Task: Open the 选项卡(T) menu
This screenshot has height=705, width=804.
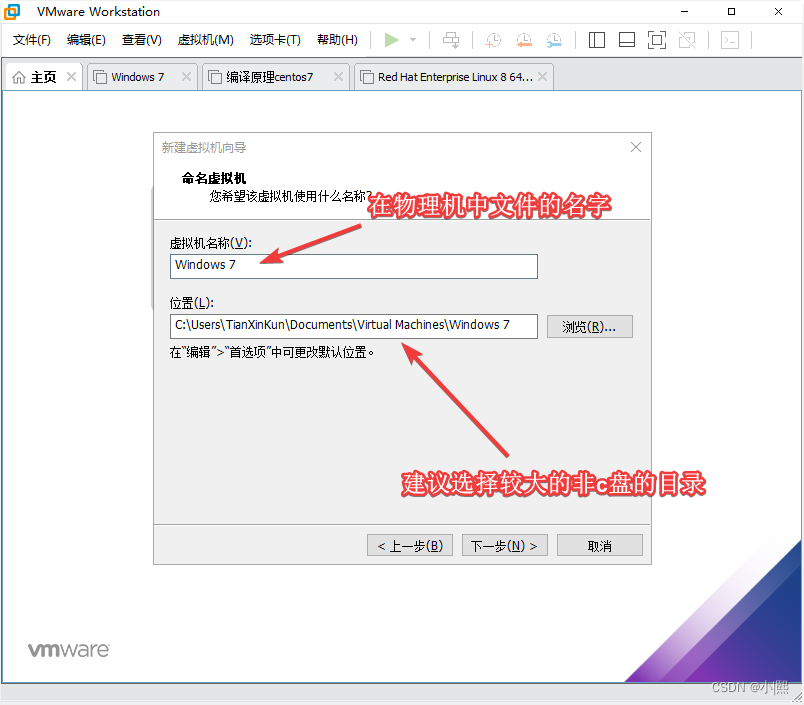Action: [275, 40]
